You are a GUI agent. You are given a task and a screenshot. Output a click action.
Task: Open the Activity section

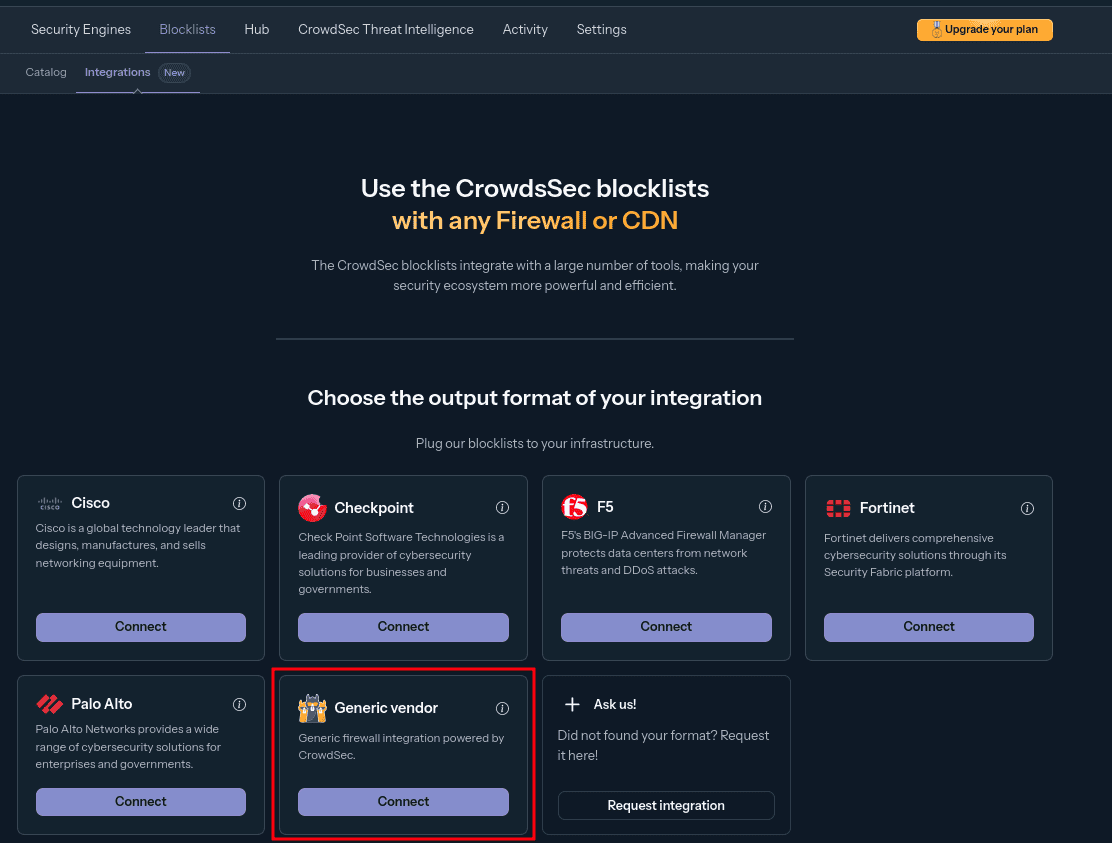click(525, 29)
